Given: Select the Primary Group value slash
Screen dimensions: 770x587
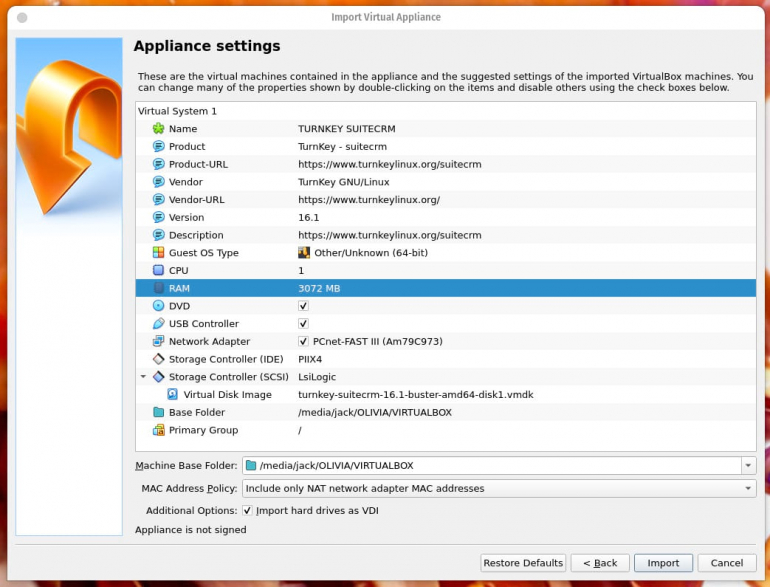Looking at the screenshot, I should point(300,430).
